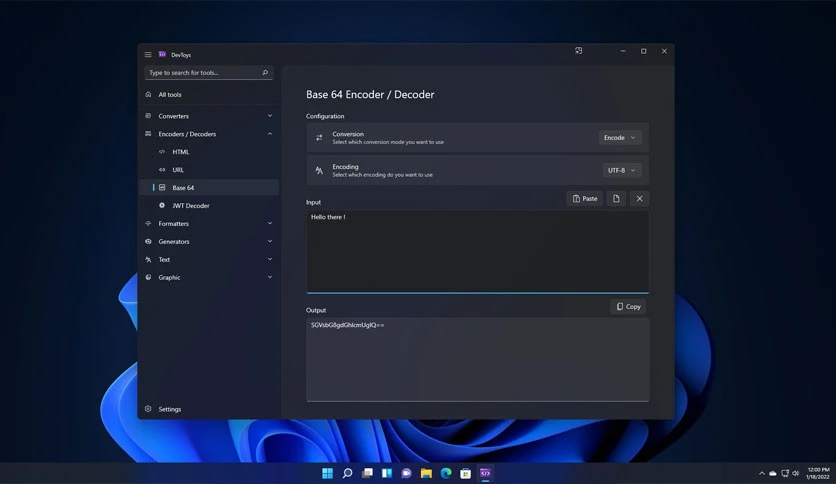Click the Text category icon
The width and height of the screenshot is (836, 484).
point(148,260)
